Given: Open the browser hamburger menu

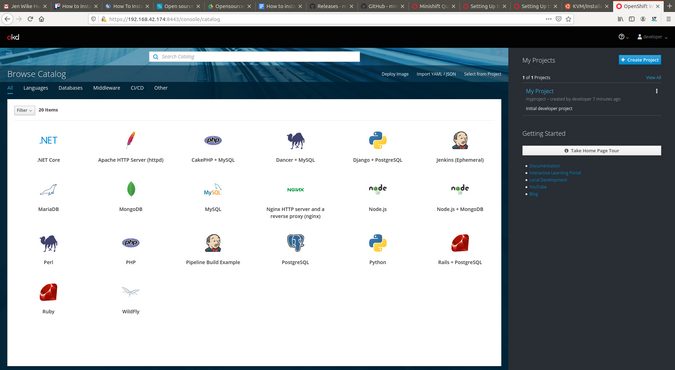Looking at the screenshot, I should tap(669, 19).
